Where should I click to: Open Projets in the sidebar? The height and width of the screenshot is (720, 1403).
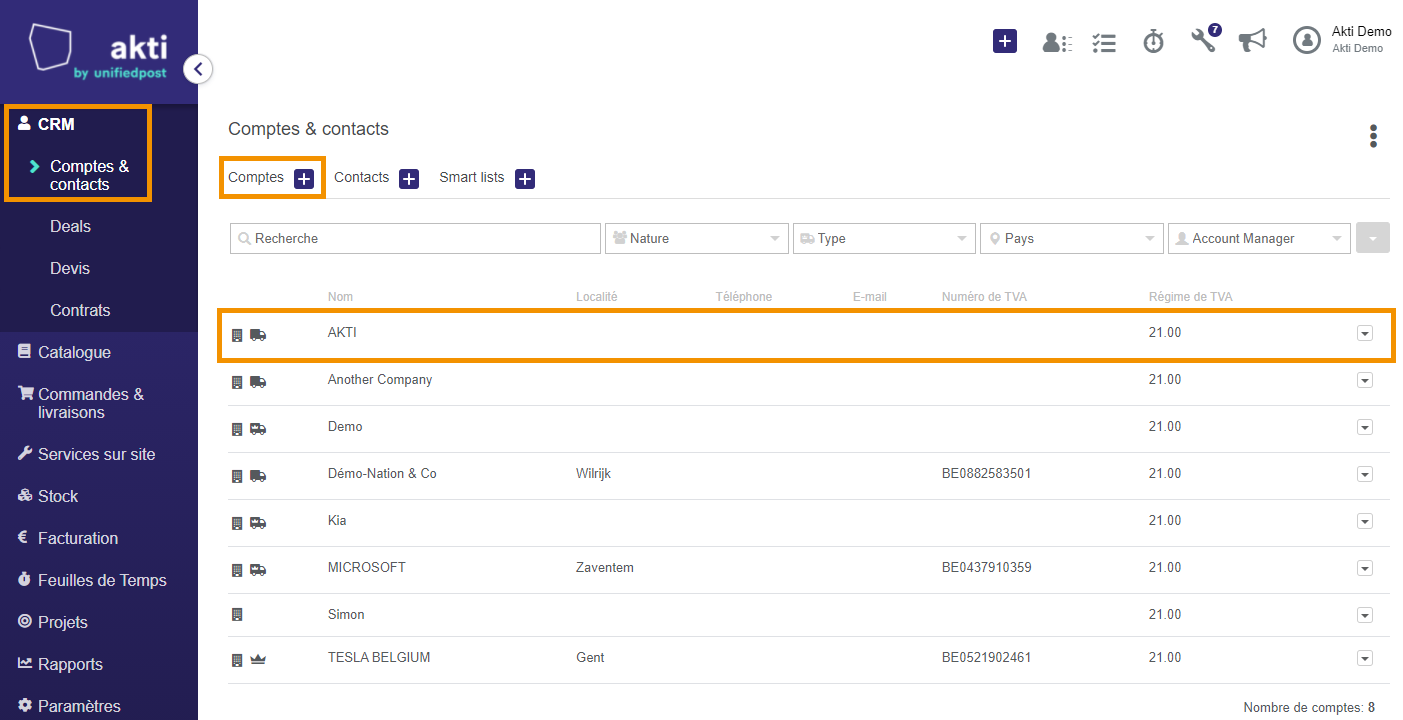point(63,622)
